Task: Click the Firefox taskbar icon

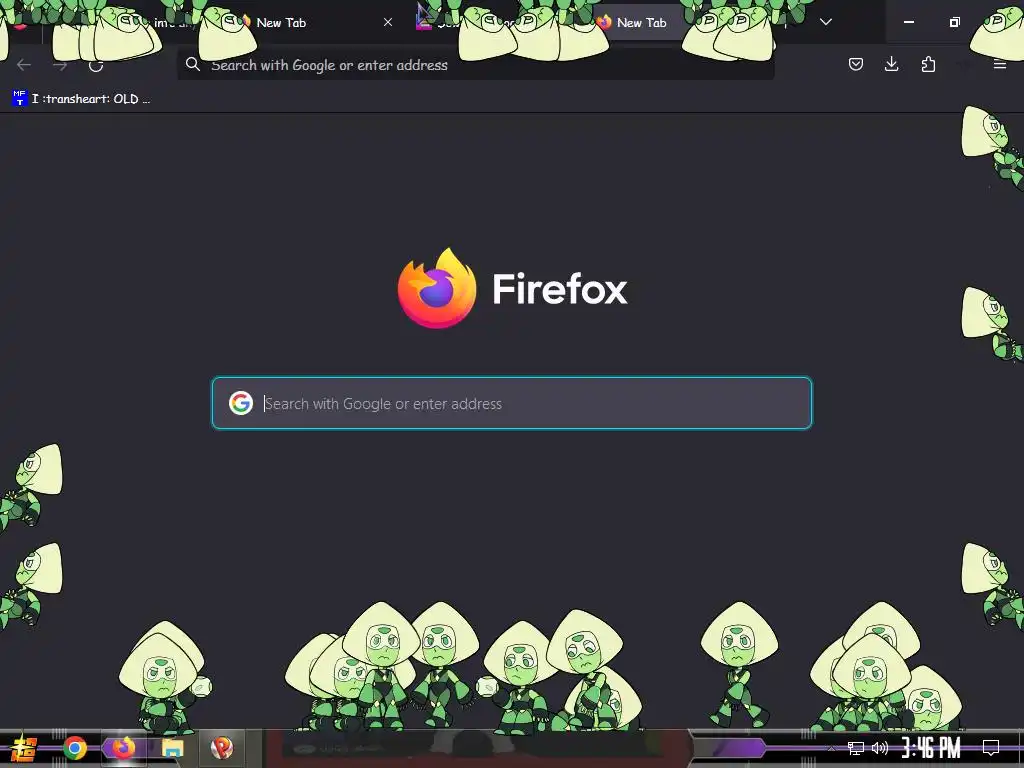Action: pyautogui.click(x=123, y=748)
